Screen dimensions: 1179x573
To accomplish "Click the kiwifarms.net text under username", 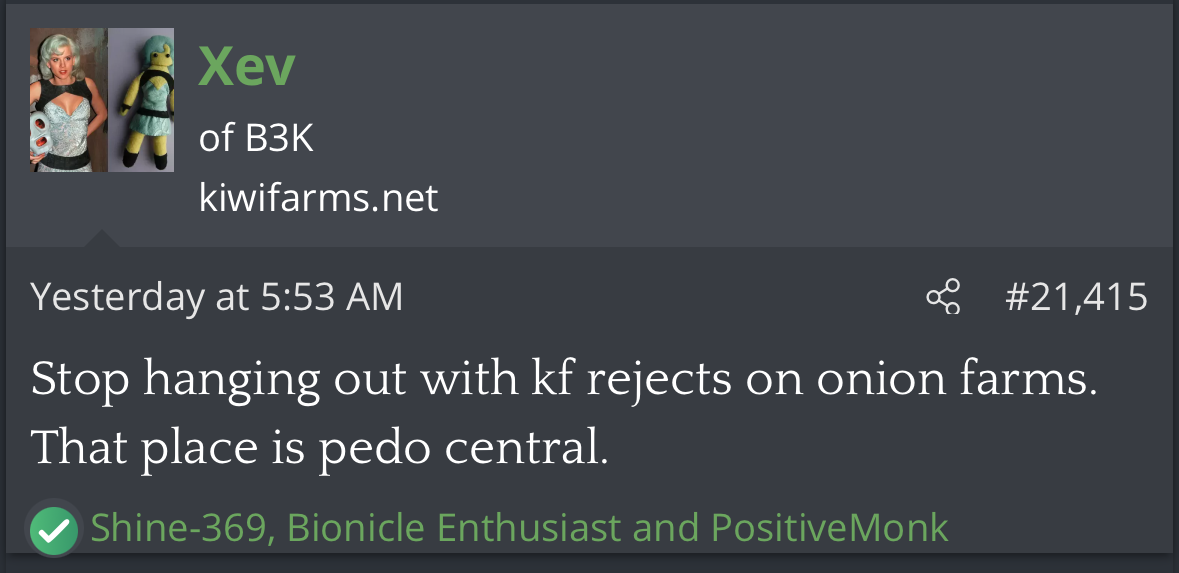I will 318,197.
